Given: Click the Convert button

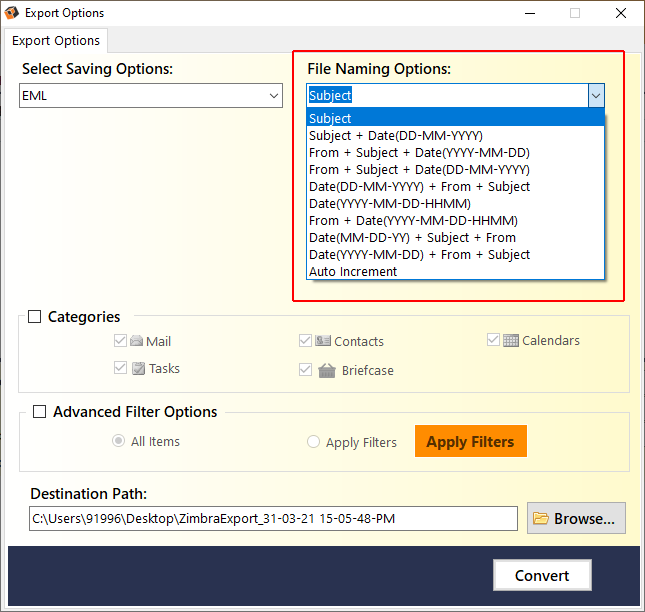Looking at the screenshot, I should [542, 575].
